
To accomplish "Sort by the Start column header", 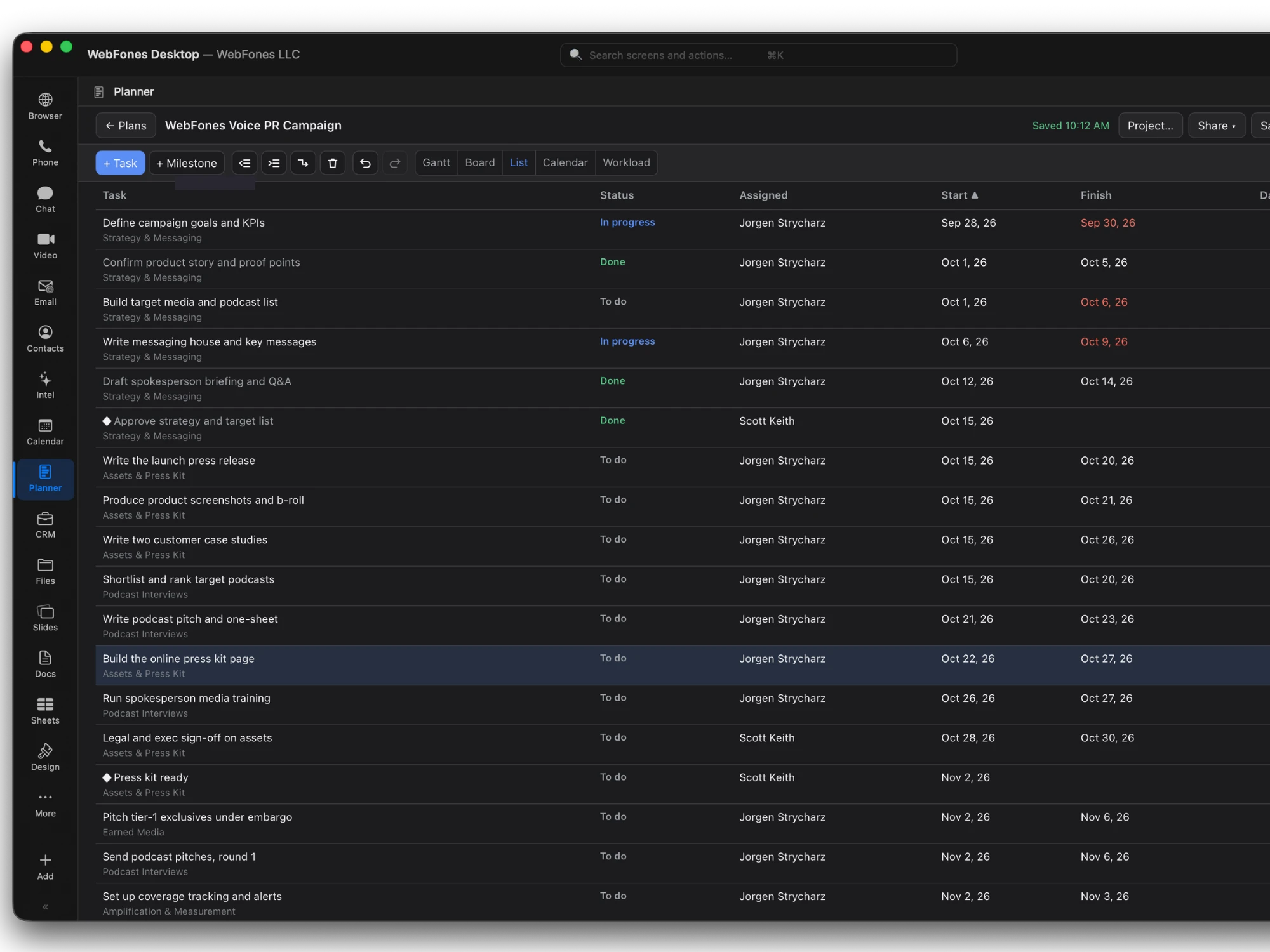I will click(959, 195).
